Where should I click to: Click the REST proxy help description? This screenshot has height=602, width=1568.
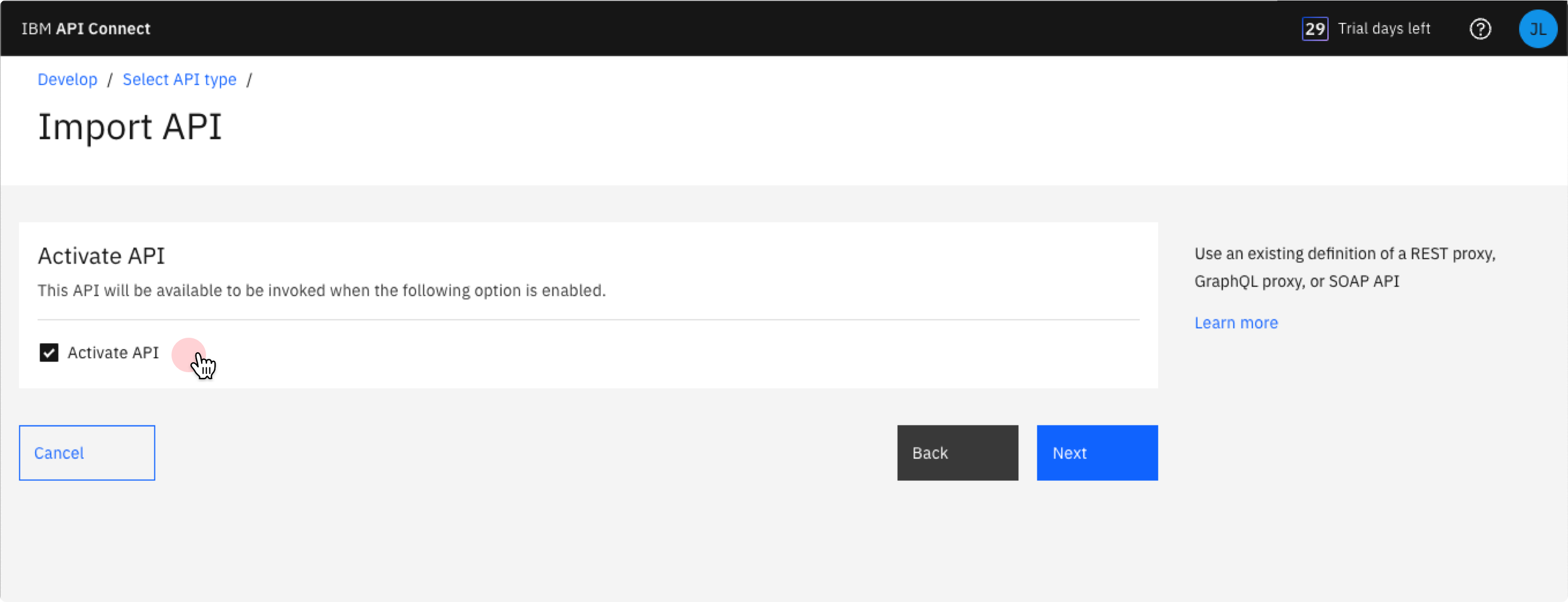[1344, 254]
